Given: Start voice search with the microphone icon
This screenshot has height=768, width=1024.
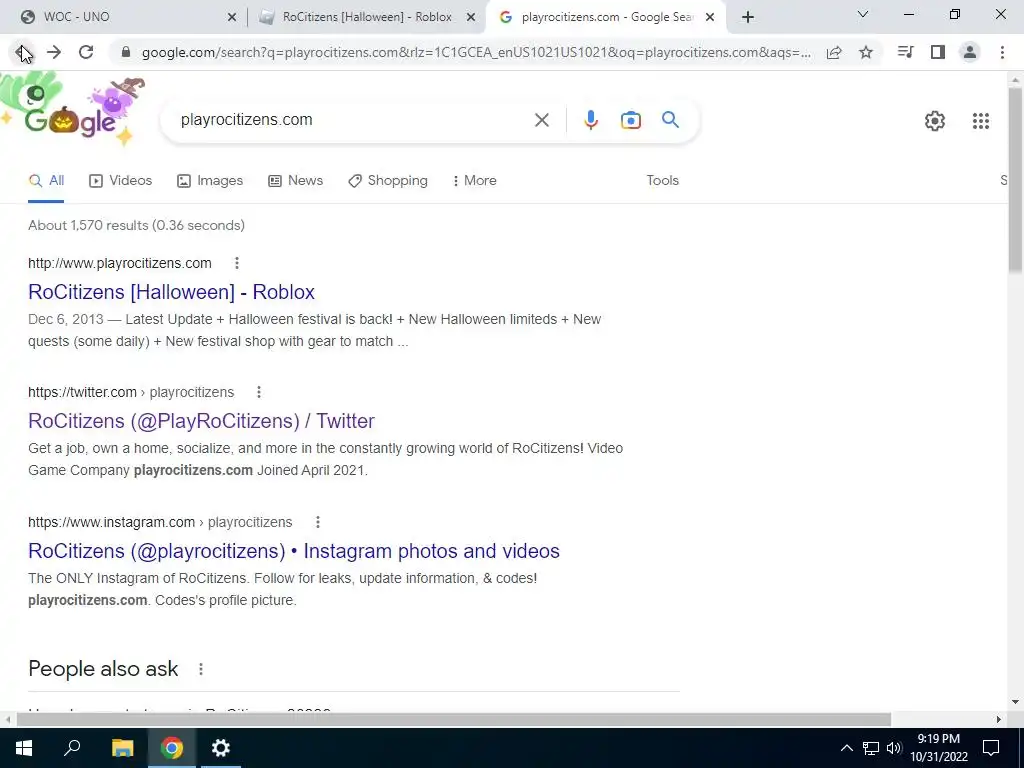Looking at the screenshot, I should click(590, 120).
